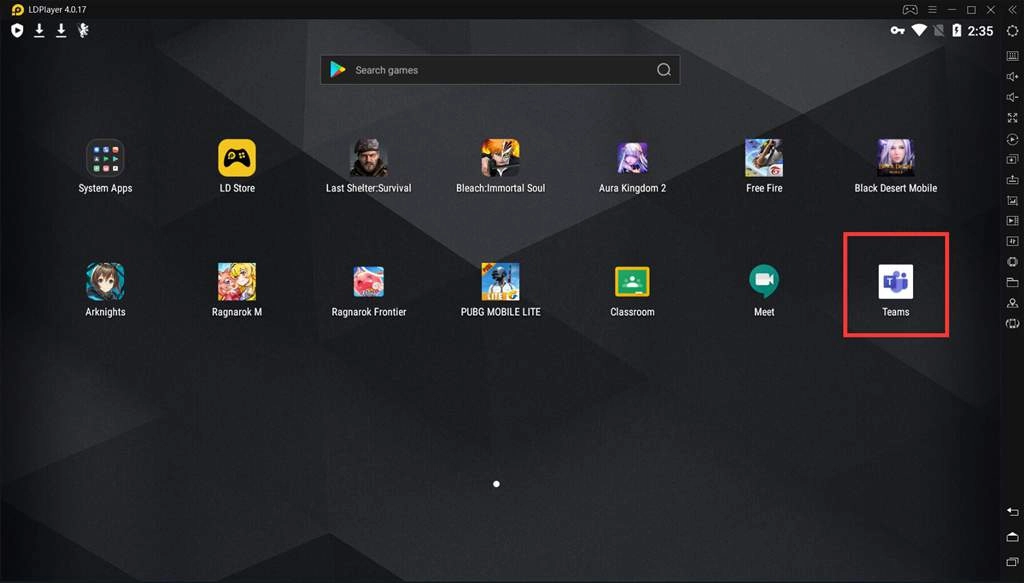1024x583 pixels.
Task: Open LDPlayer settings gear in sidebar
Action: (1012, 31)
